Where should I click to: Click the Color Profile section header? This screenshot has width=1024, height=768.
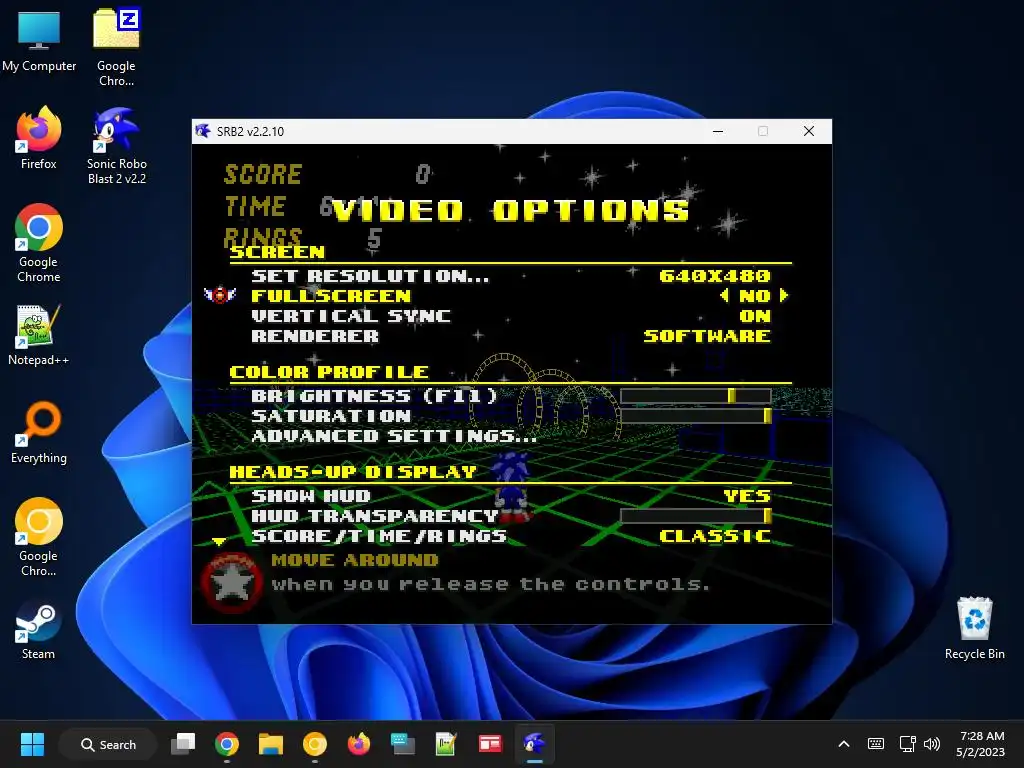(329, 372)
